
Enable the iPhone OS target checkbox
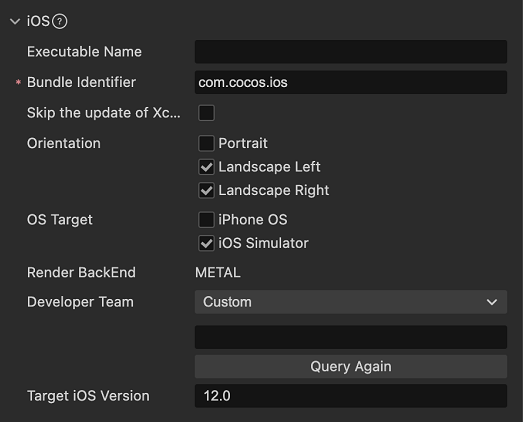[x=206, y=220]
